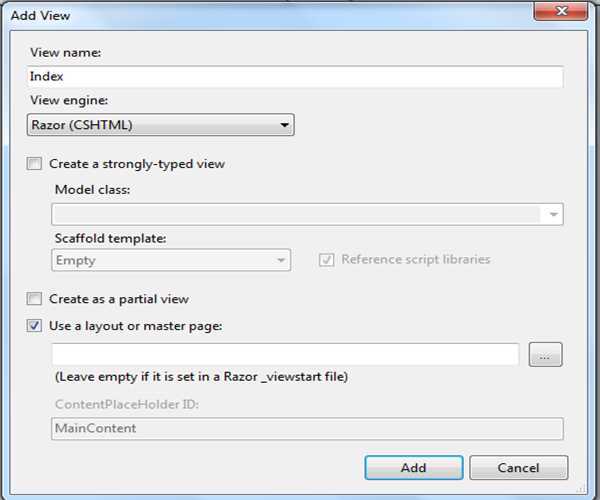This screenshot has width=600, height=500.
Task: Check the Create as a partial view box
Action: tap(35, 299)
